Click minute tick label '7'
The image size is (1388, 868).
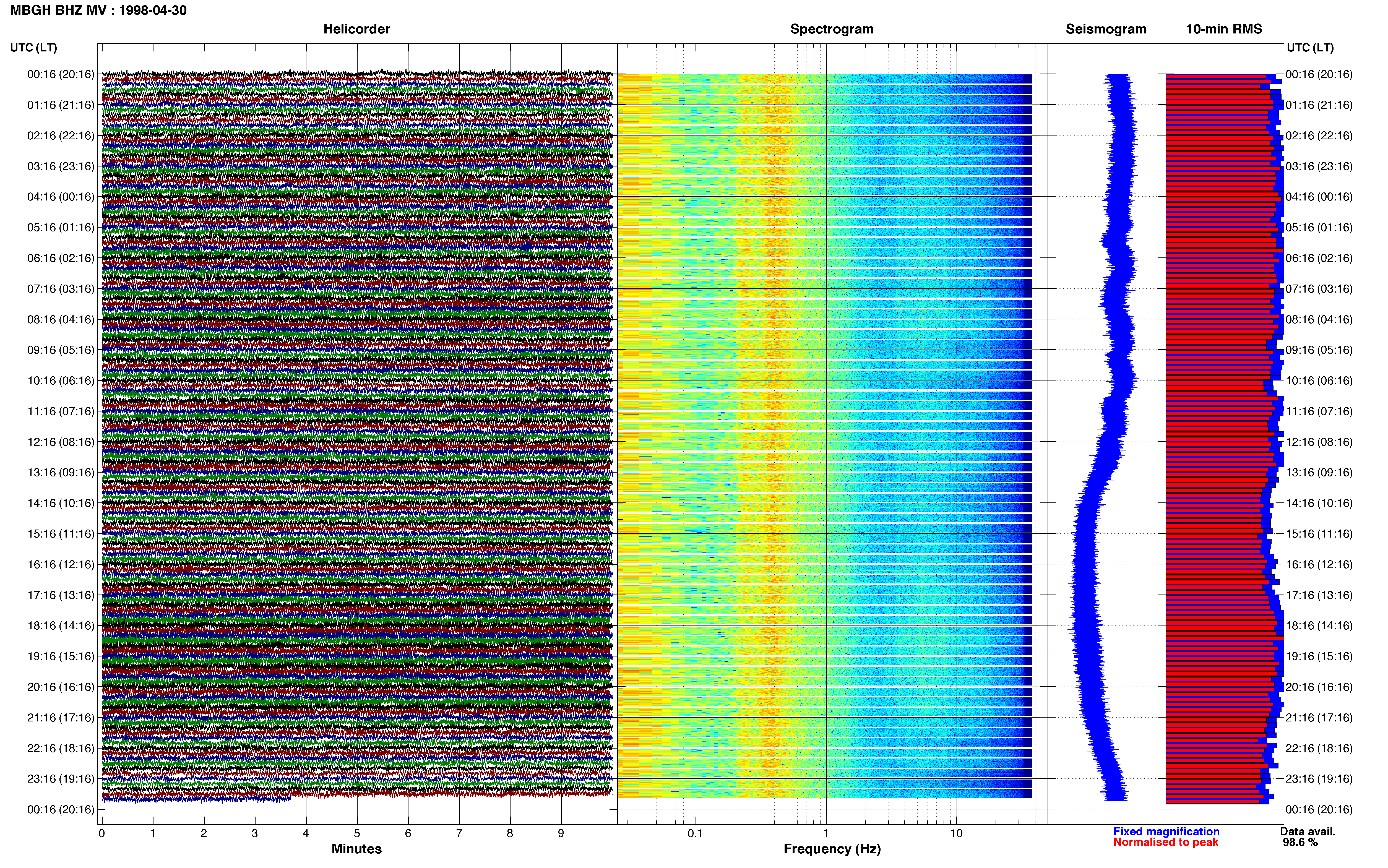tap(459, 833)
